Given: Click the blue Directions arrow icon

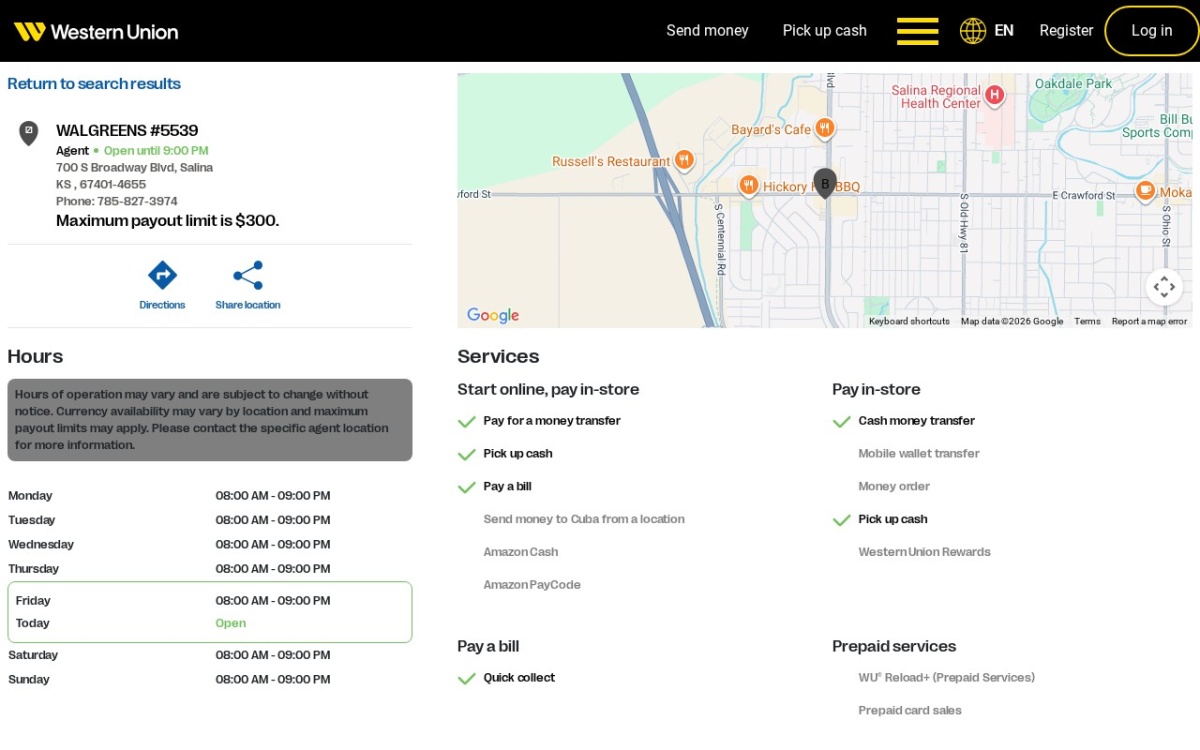Looking at the screenshot, I should [162, 275].
